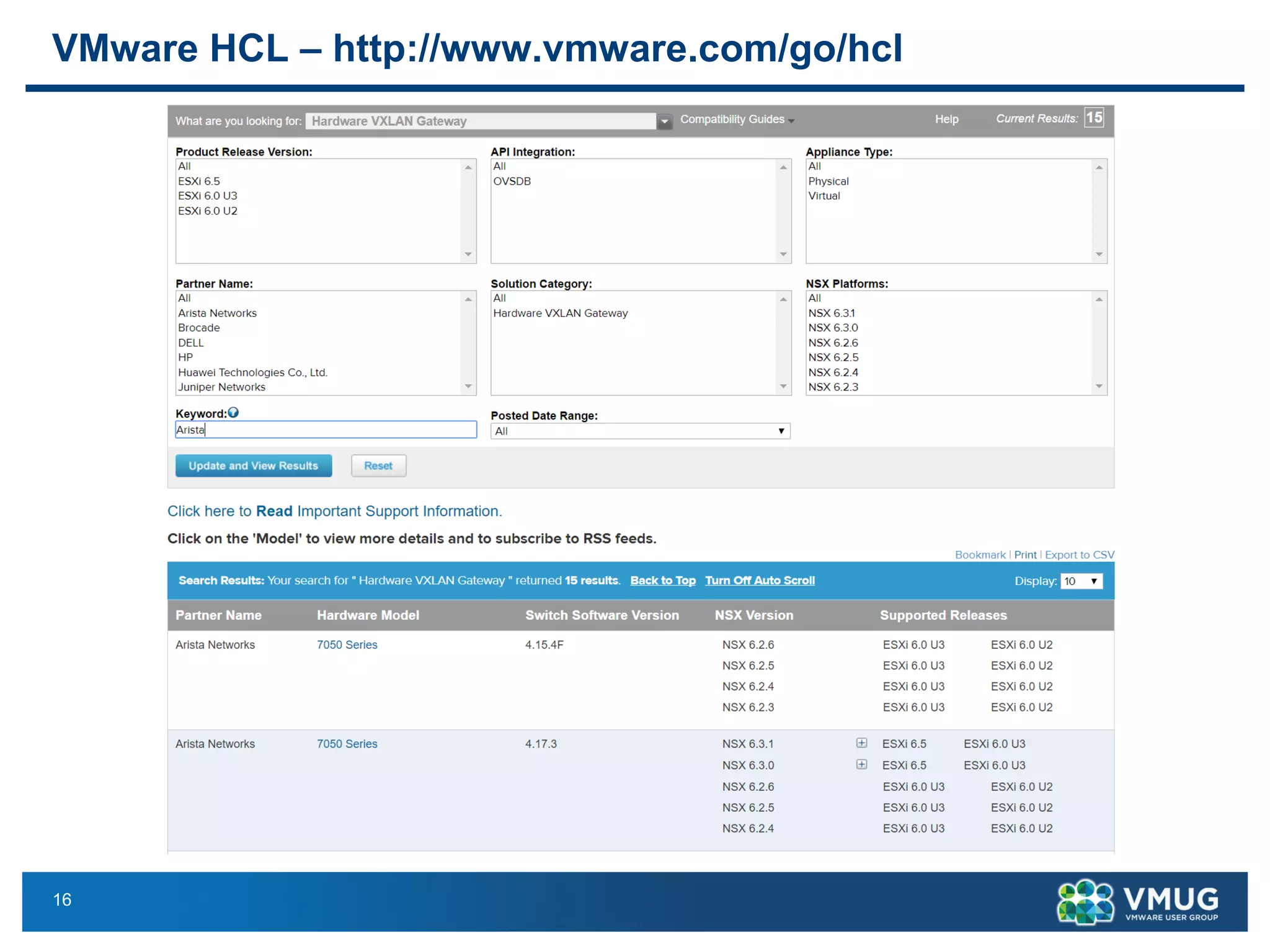Select HP in Partner Name list
The height and width of the screenshot is (952, 1270).
pyautogui.click(x=185, y=358)
